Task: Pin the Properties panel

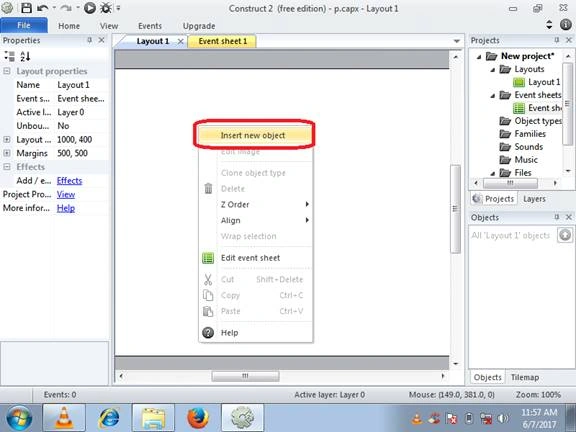Action: point(89,40)
